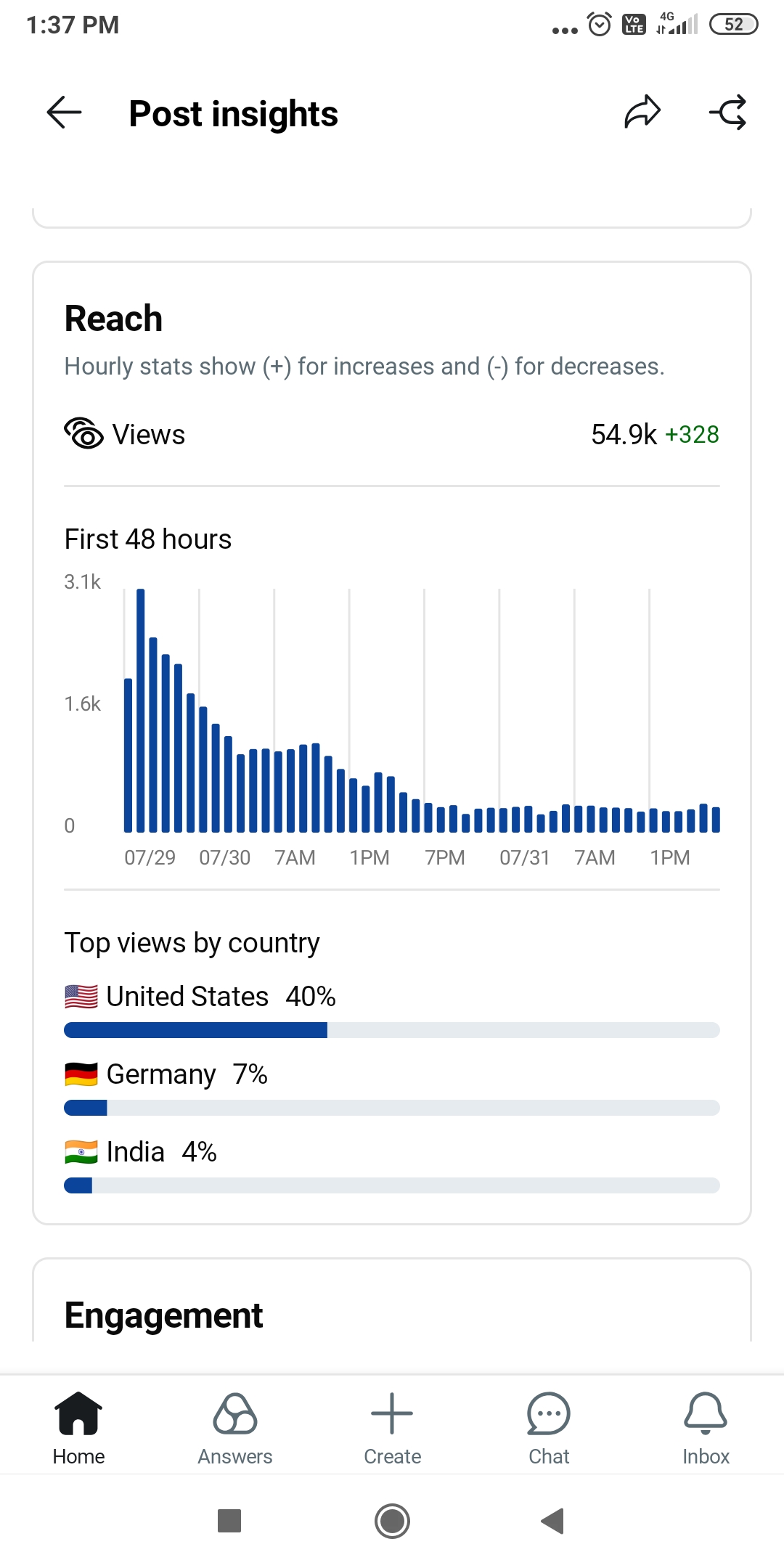Open the Inbox bell icon
Image resolution: width=784 pixels, height=1568 pixels.
point(706,1414)
